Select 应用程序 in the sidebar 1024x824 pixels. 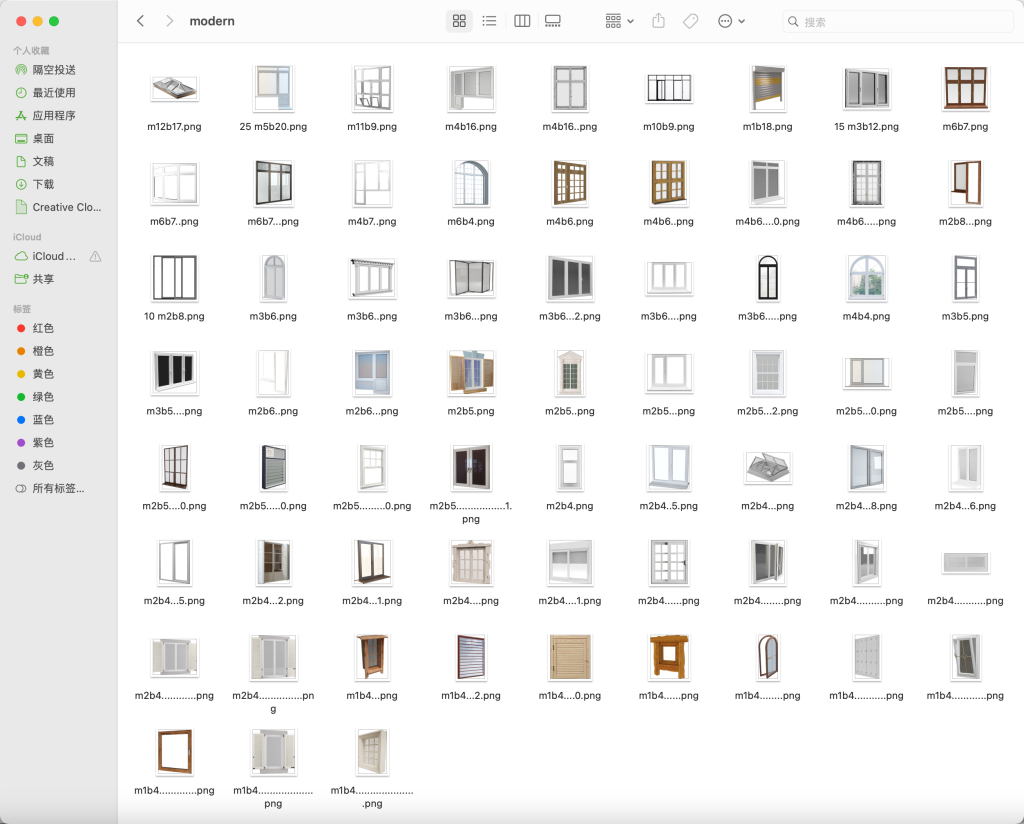pyautogui.click(x=54, y=116)
